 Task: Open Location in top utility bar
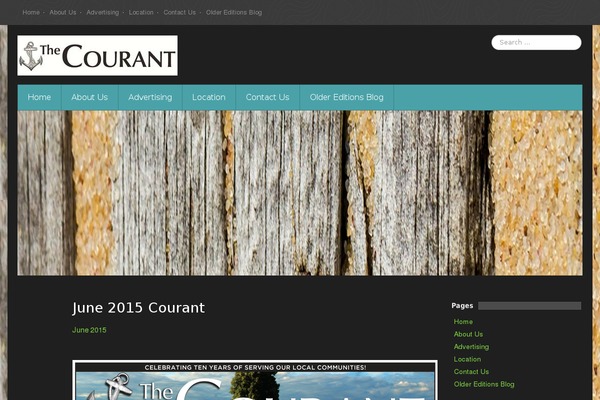[141, 12]
